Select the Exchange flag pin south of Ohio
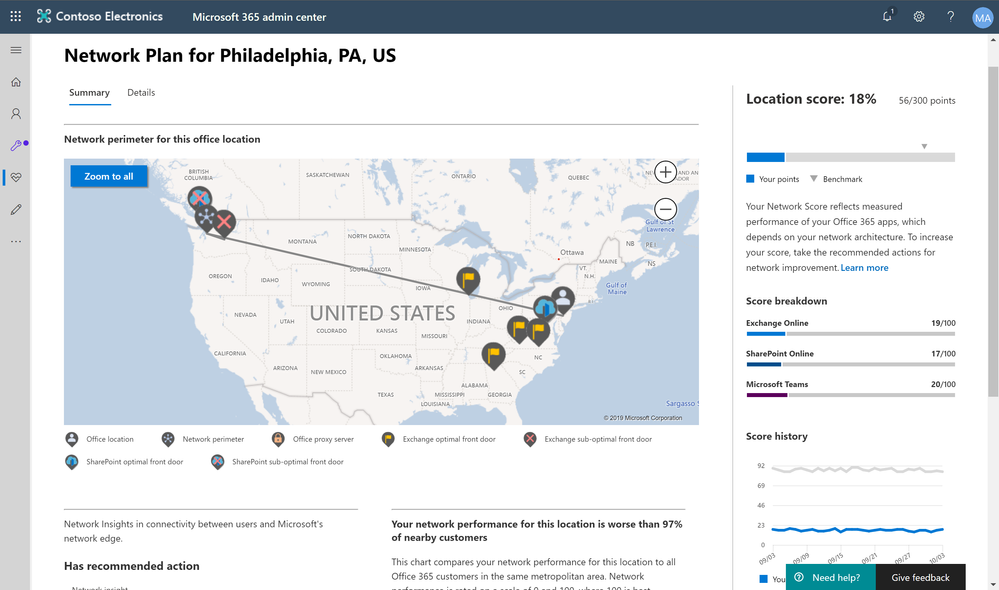Image resolution: width=999 pixels, height=590 pixels. 519,329
